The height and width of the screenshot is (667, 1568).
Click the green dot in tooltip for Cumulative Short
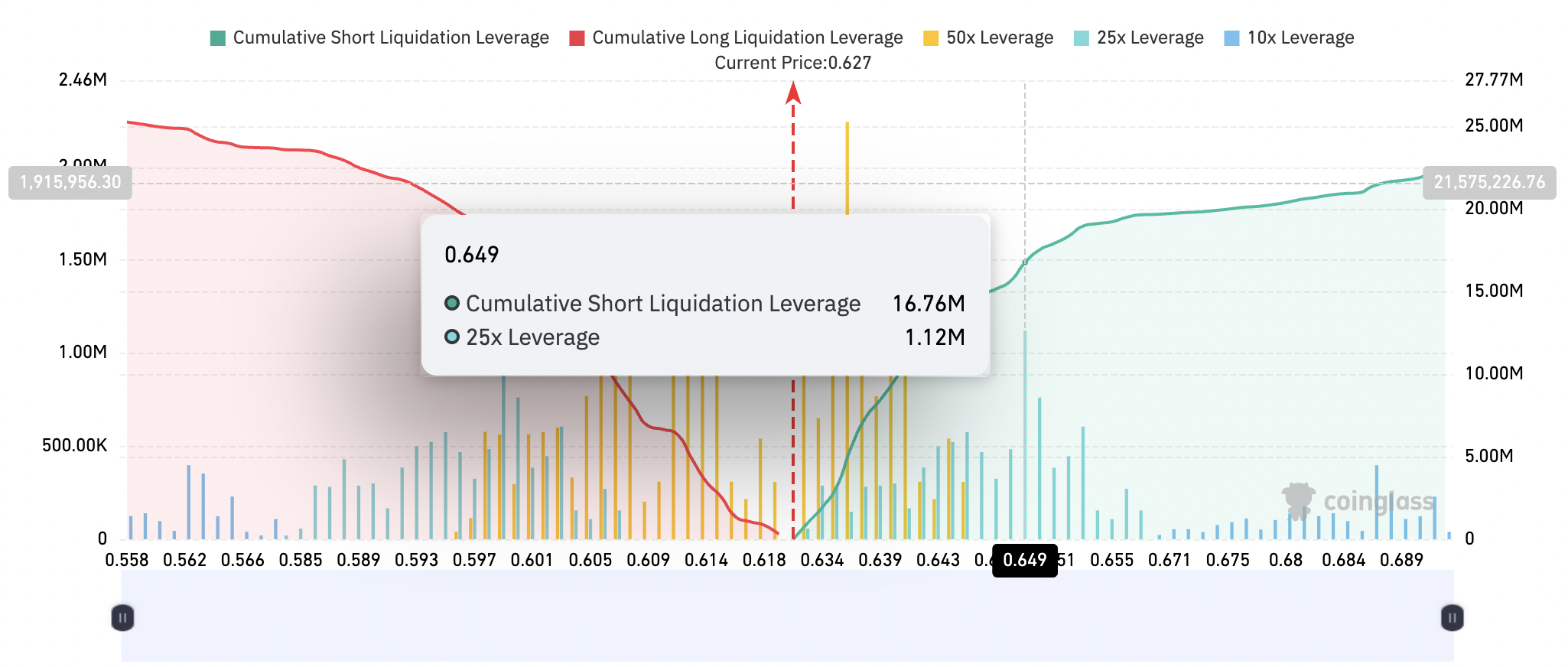pos(452,304)
